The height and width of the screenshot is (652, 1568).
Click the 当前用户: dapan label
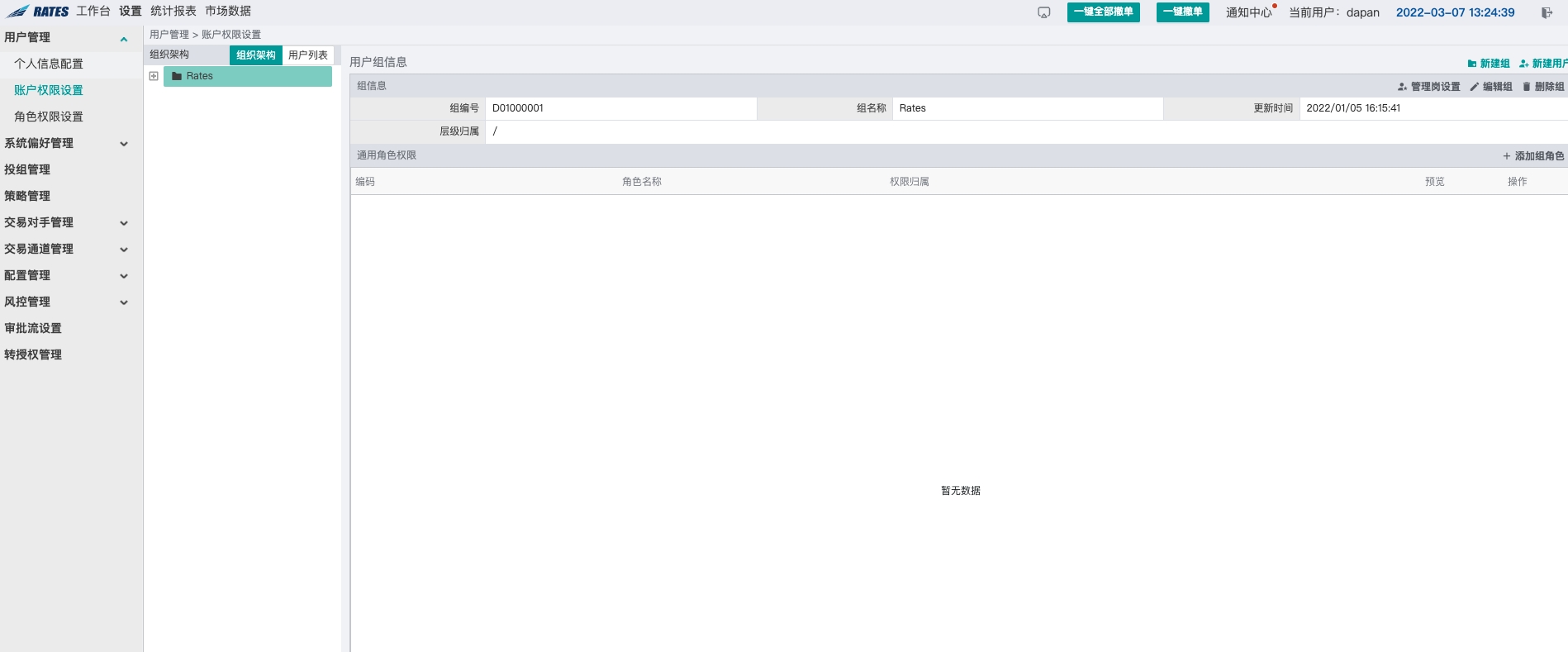[x=1334, y=12]
